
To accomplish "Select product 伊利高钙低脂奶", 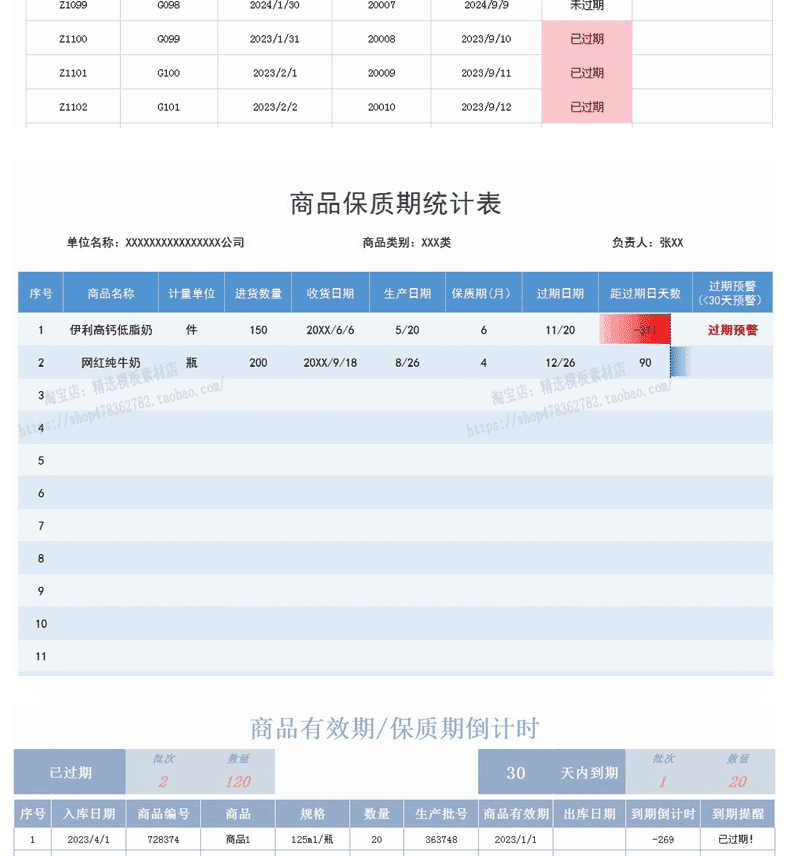I will click(111, 330).
